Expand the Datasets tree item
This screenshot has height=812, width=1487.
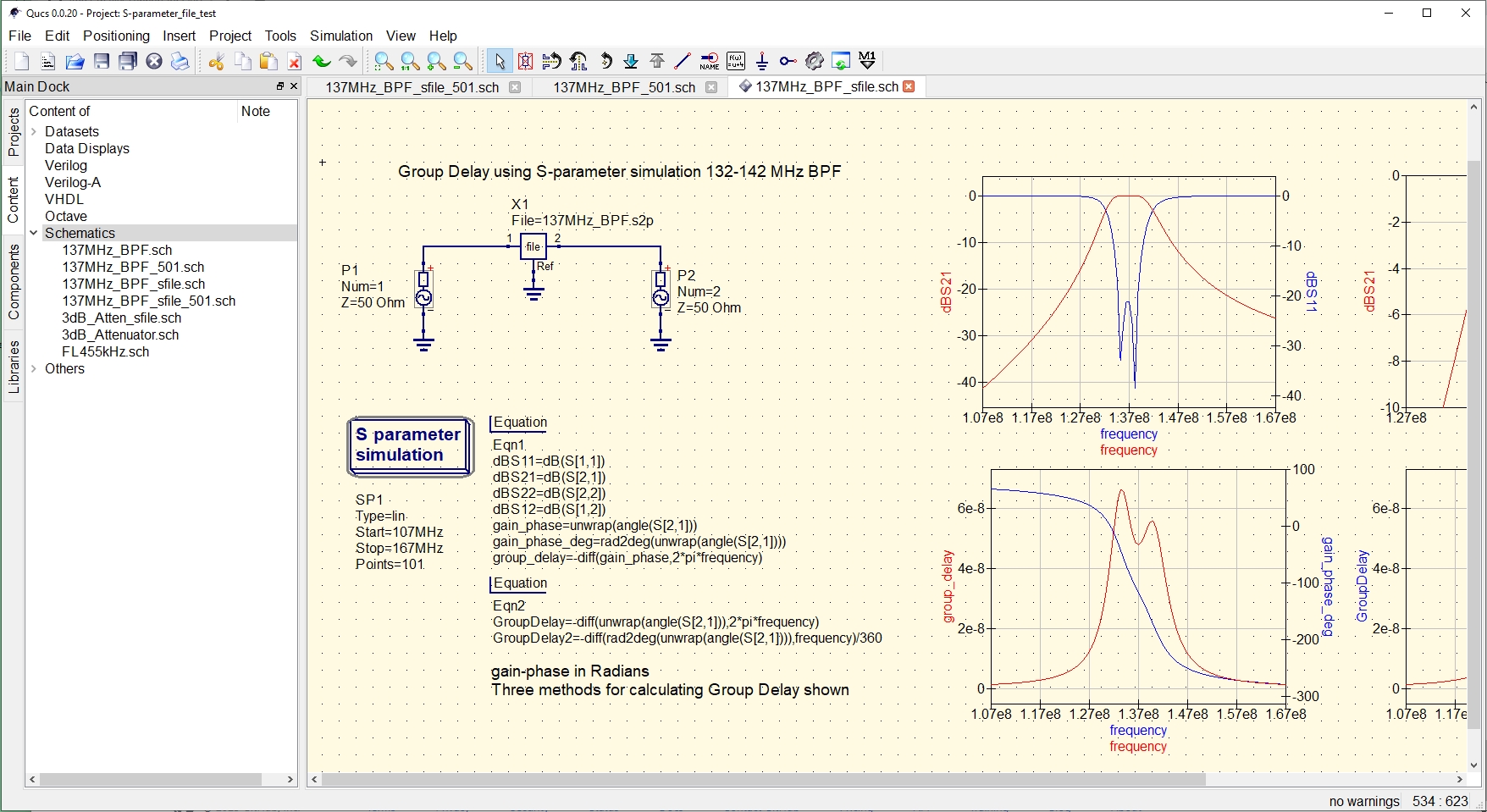point(34,131)
